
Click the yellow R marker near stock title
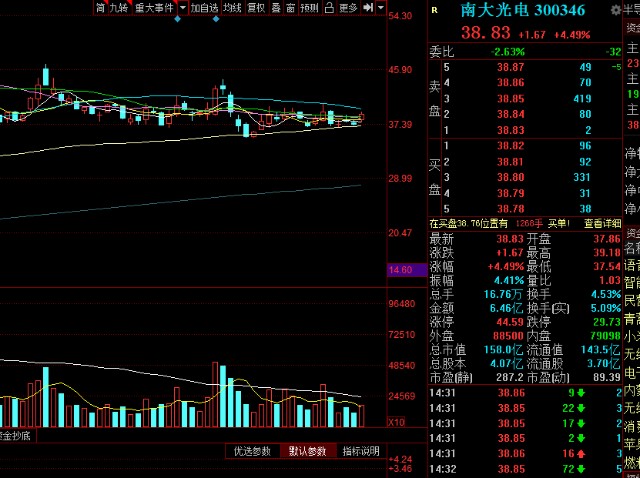coord(434,10)
